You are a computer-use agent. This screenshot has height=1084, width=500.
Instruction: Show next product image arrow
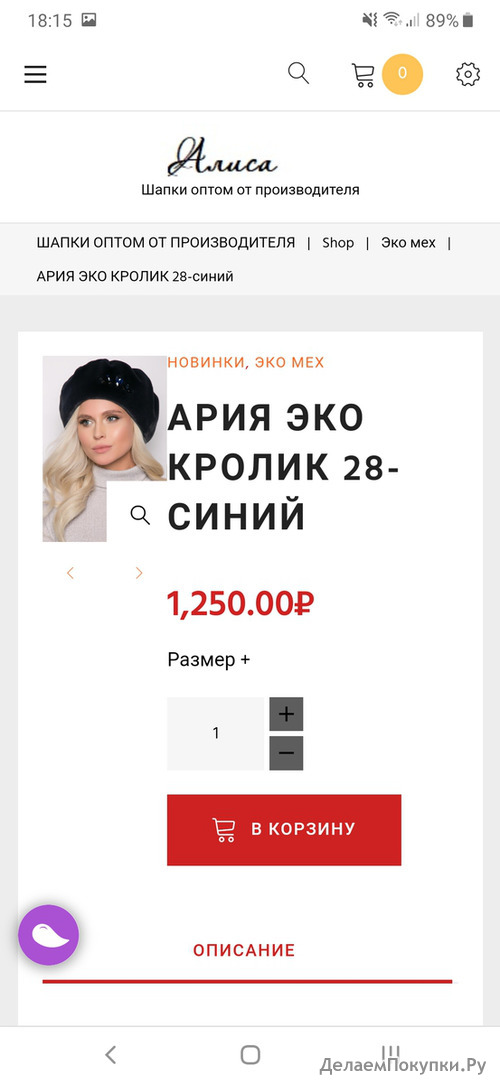click(139, 572)
